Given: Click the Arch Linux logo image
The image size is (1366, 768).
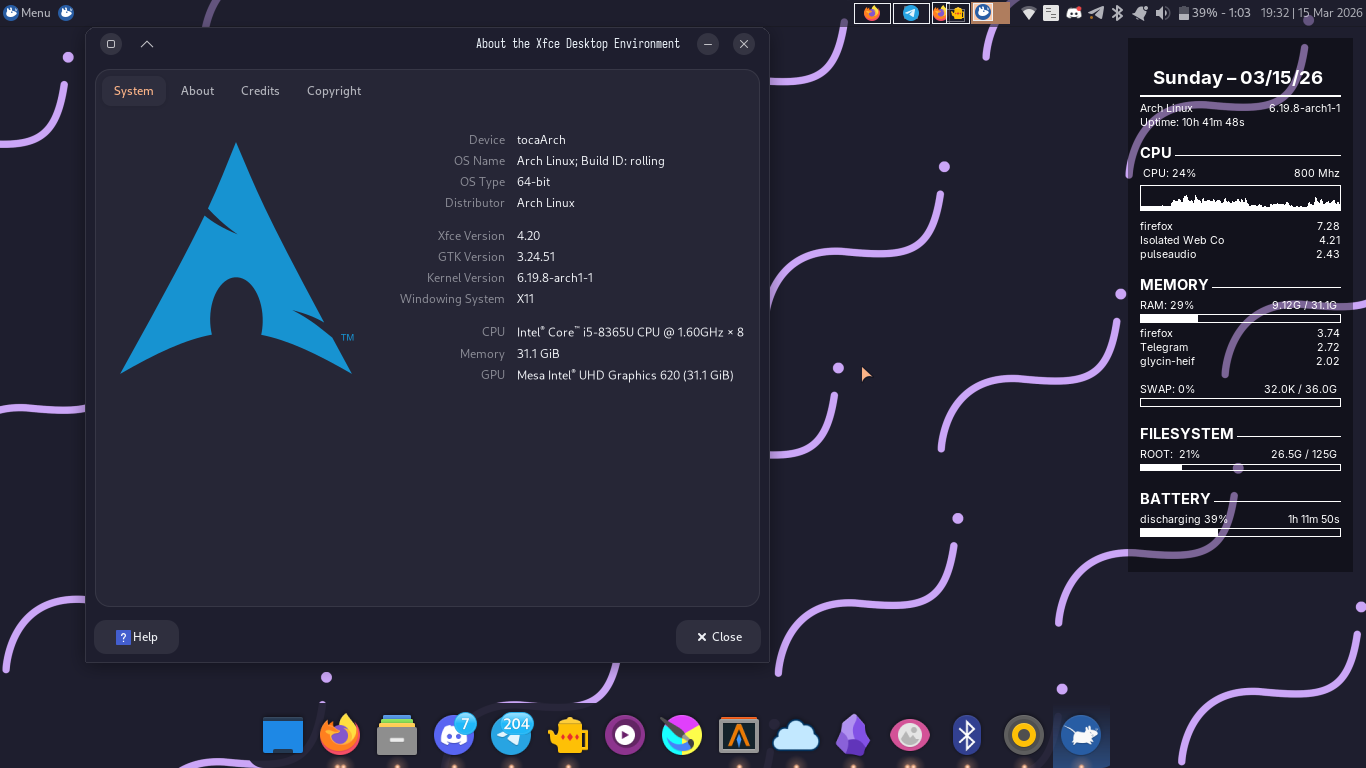Looking at the screenshot, I should tap(237, 259).
